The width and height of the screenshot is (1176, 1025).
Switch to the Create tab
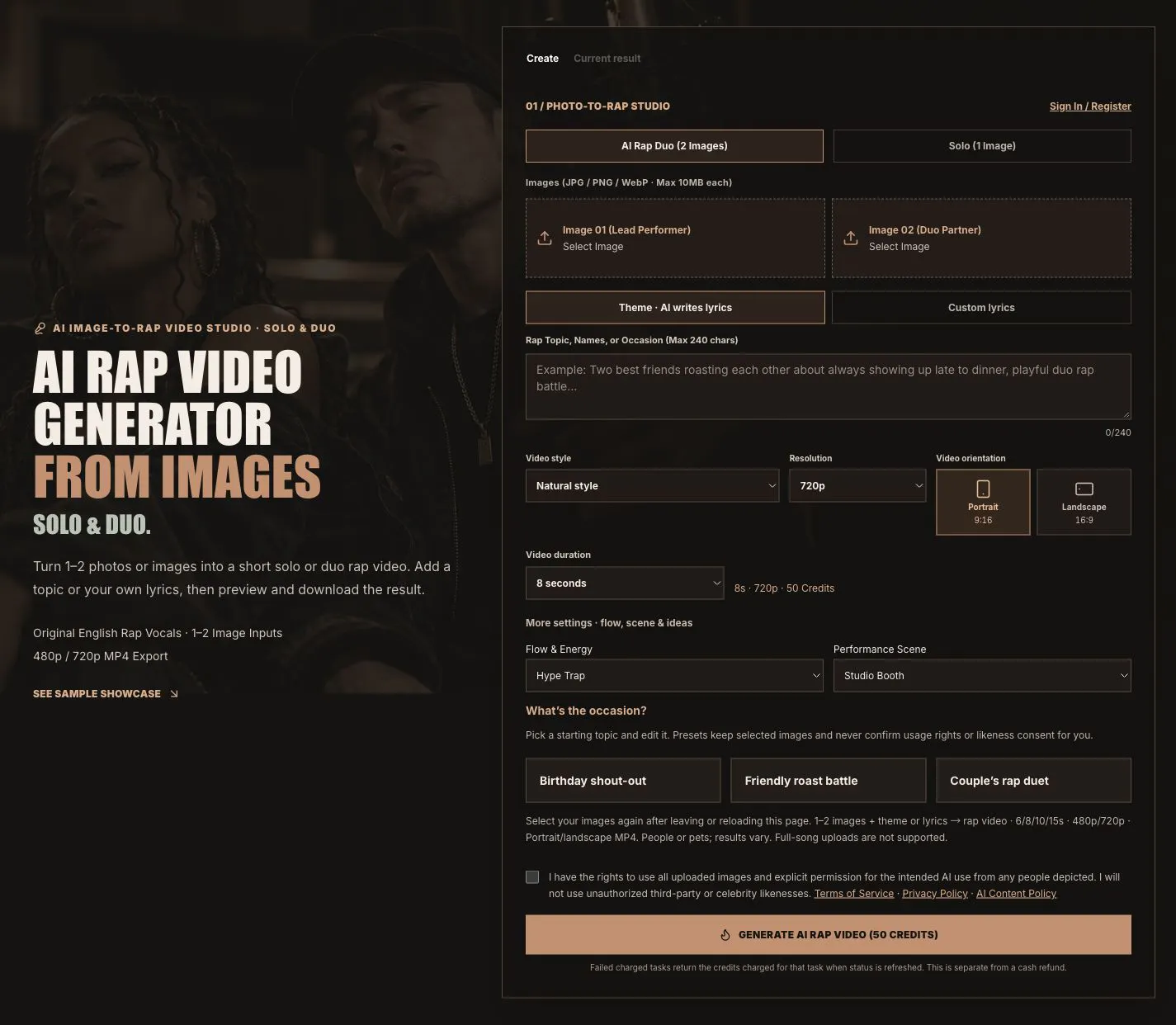[542, 59]
